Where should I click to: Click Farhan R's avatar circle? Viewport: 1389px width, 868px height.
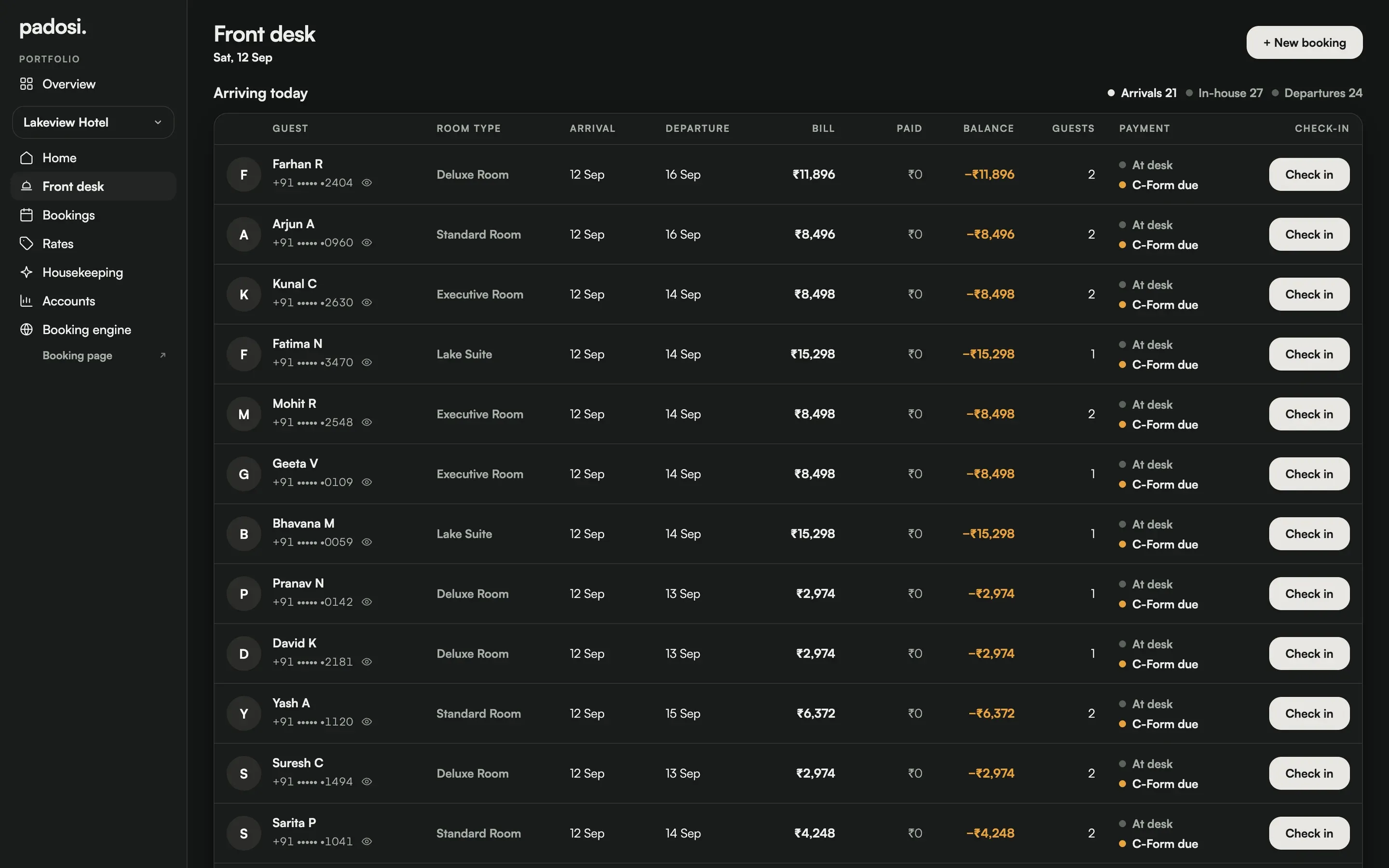244,175
